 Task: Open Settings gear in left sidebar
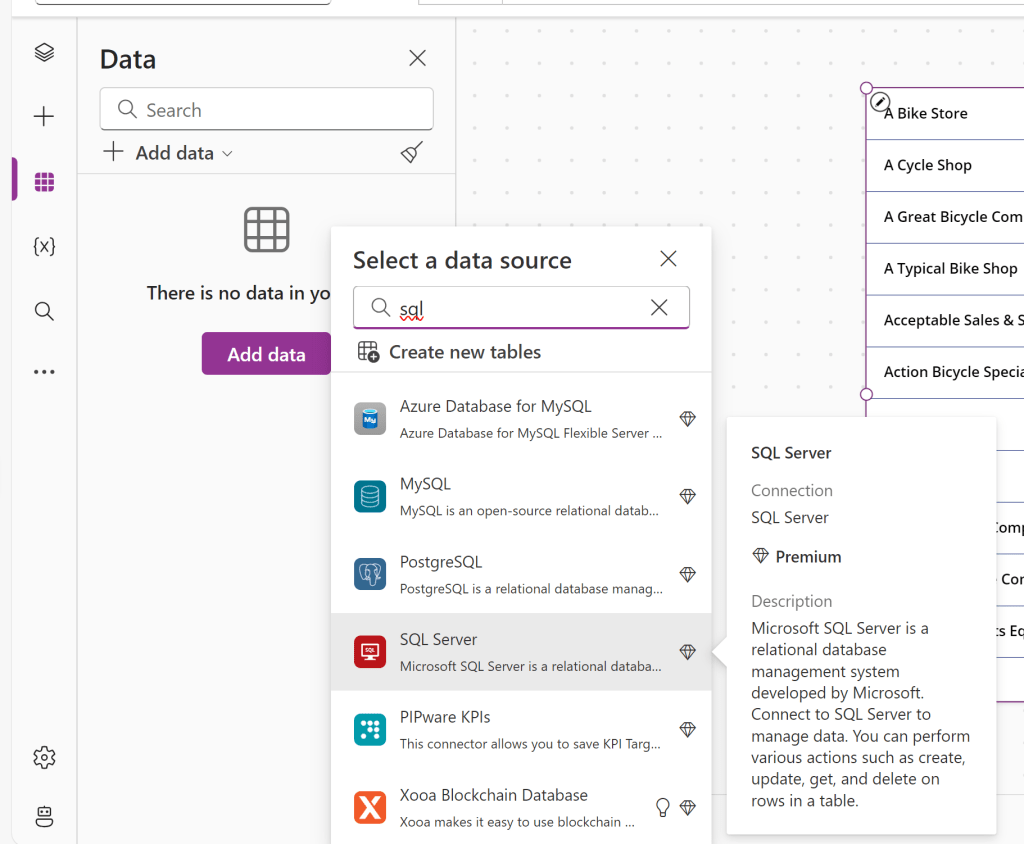pos(44,757)
